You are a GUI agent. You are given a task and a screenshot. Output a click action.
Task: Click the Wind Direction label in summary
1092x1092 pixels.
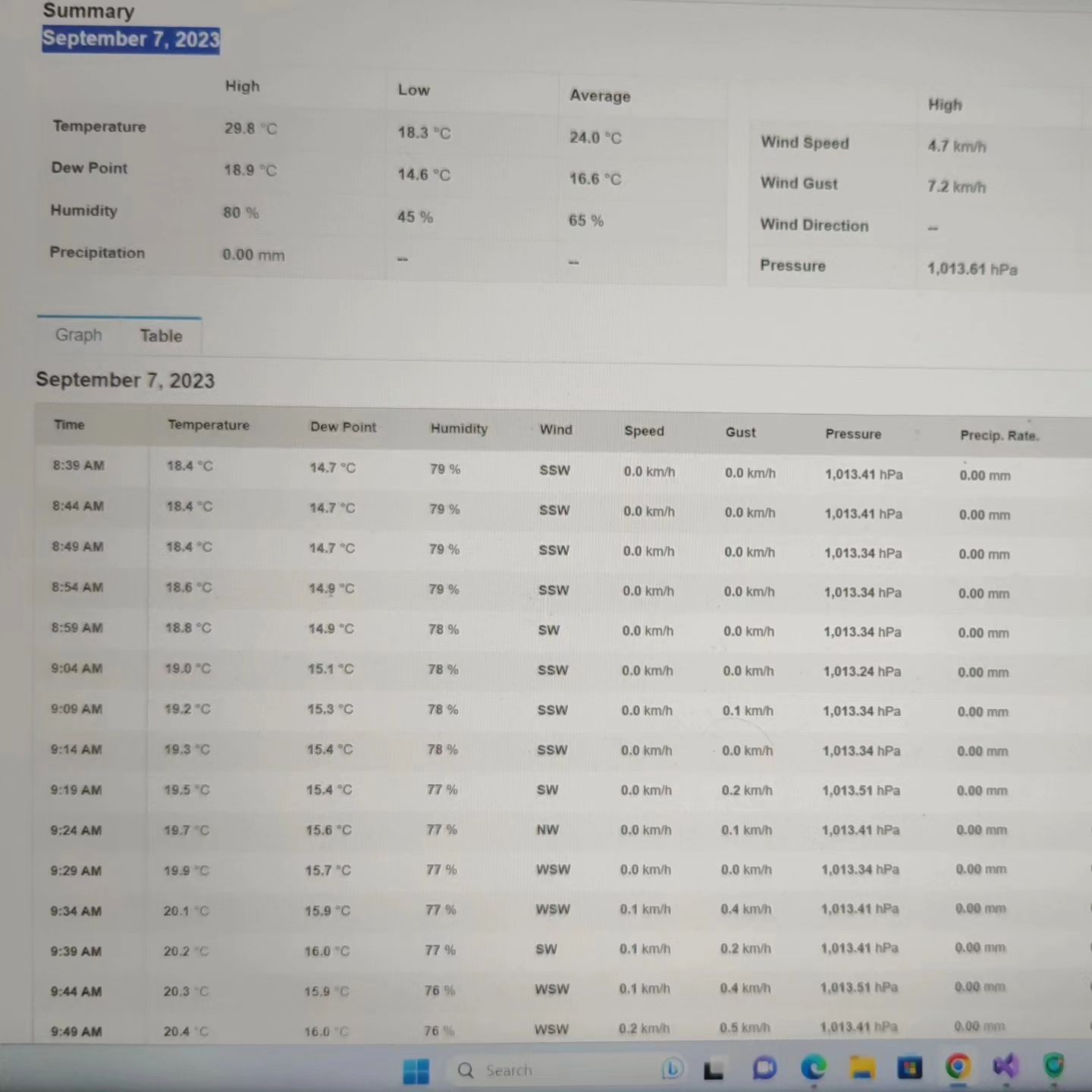pyautogui.click(x=814, y=224)
